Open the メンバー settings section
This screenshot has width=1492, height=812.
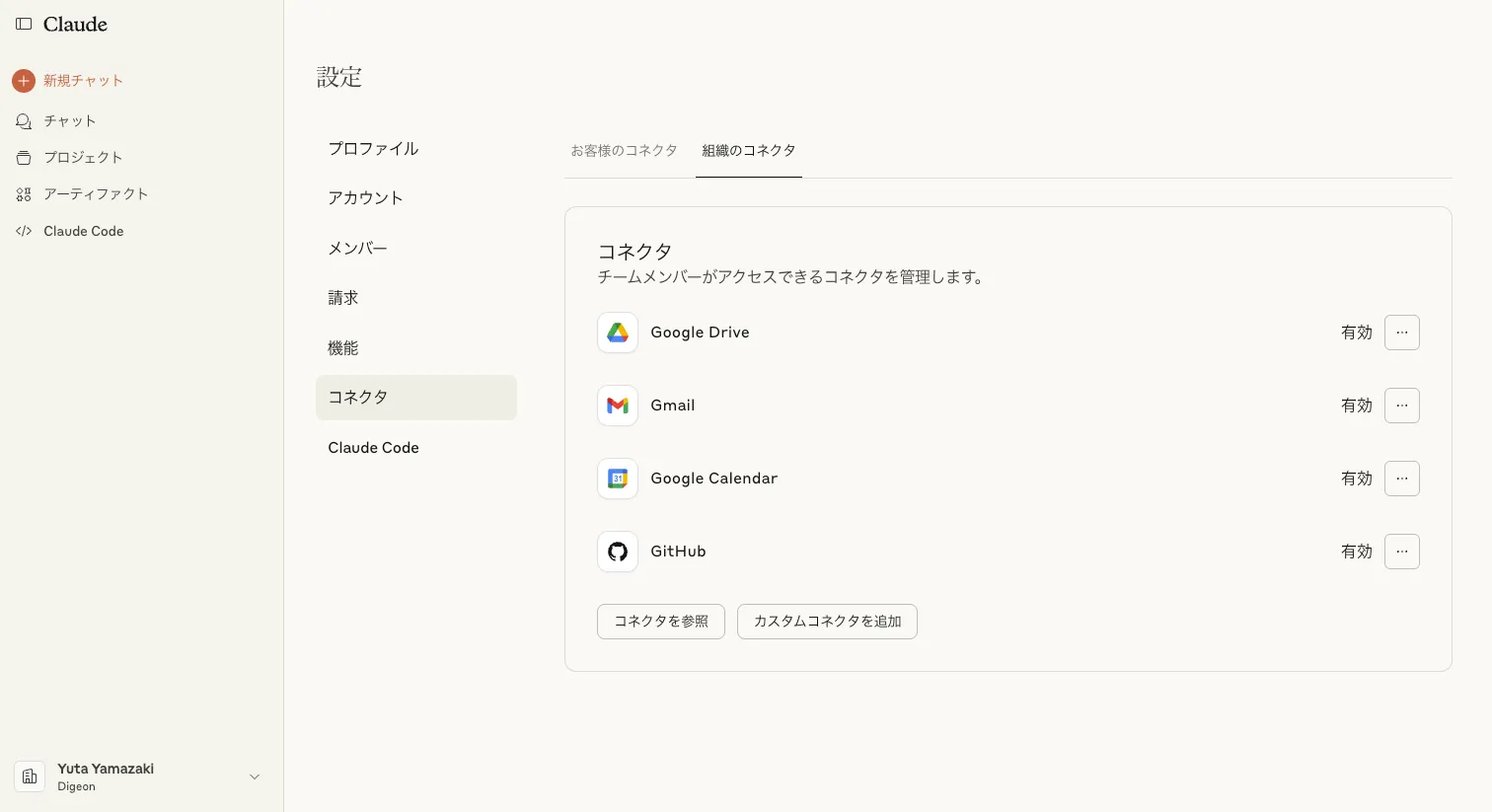tap(357, 249)
